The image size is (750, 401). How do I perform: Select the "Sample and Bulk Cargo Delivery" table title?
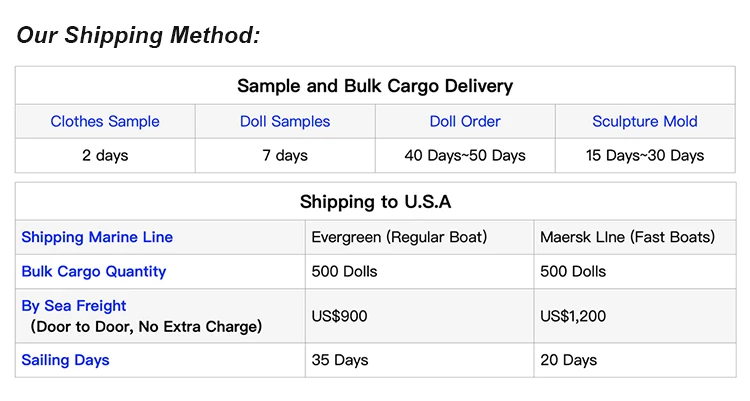(375, 86)
